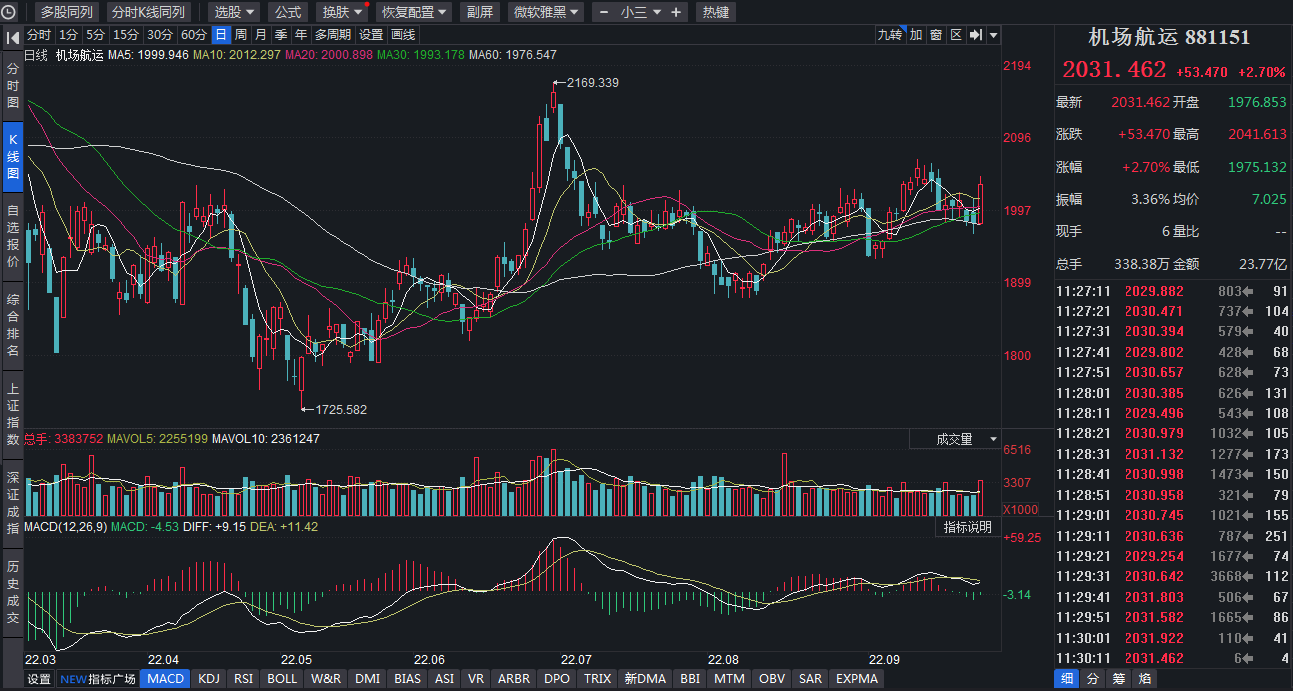The image size is (1293, 691).
Task: Click the 画线 drawing tool button
Action: pyautogui.click(x=403, y=35)
